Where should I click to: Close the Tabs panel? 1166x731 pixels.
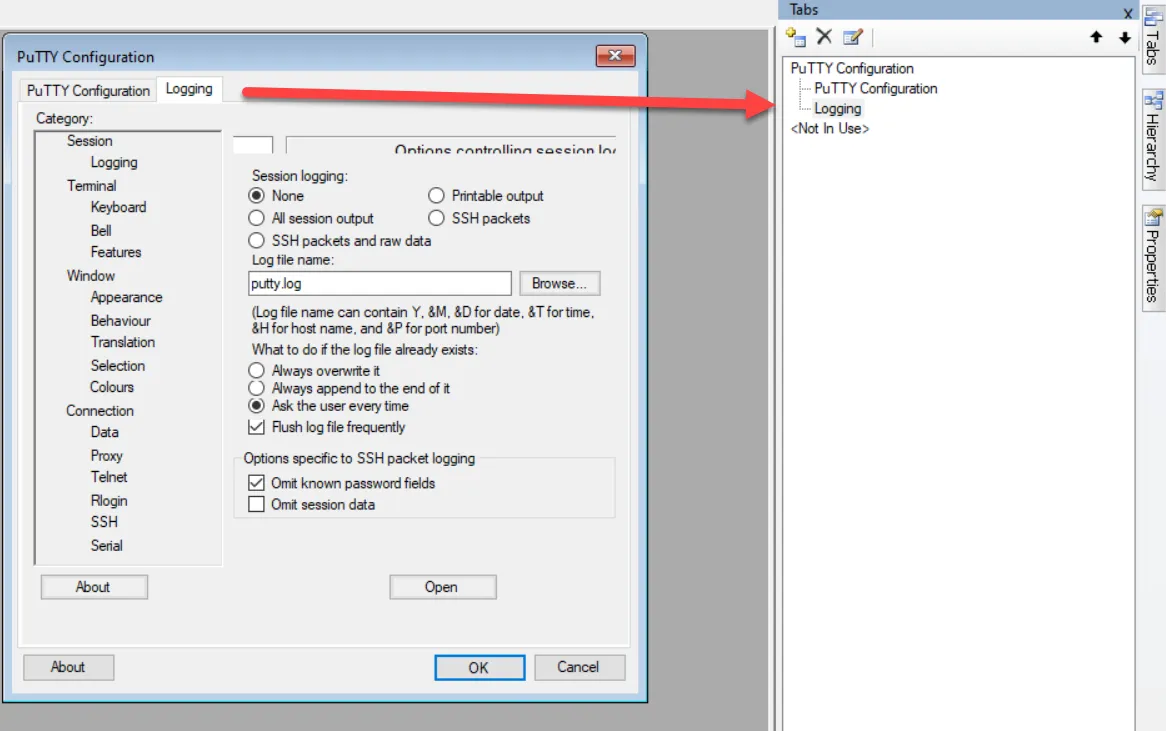1127,13
